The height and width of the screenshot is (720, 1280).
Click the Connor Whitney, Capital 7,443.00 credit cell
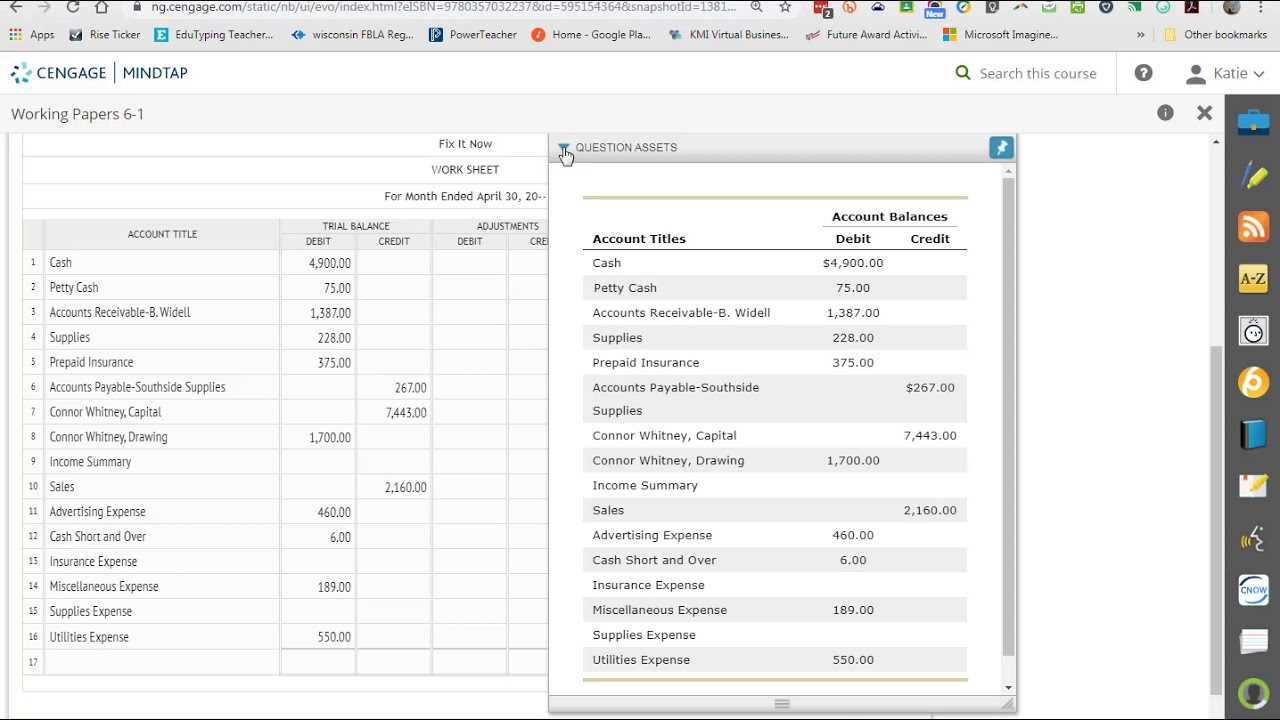394,412
